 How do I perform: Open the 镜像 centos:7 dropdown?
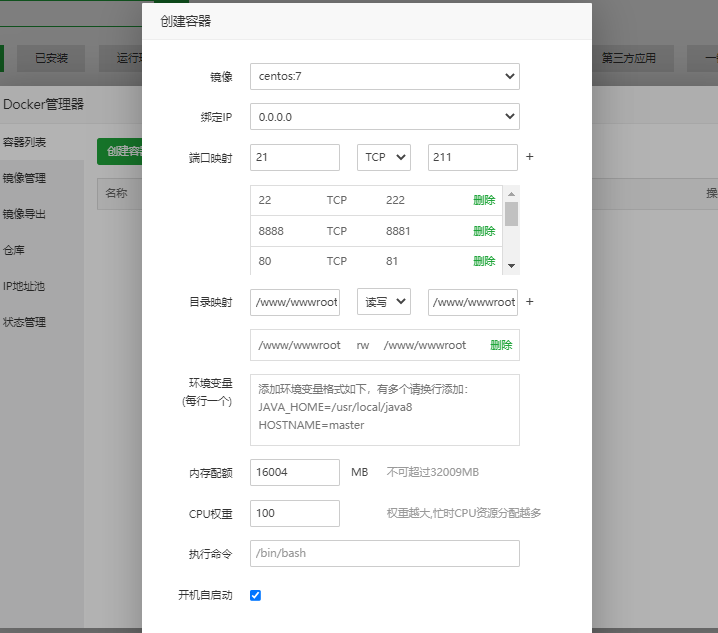(384, 76)
